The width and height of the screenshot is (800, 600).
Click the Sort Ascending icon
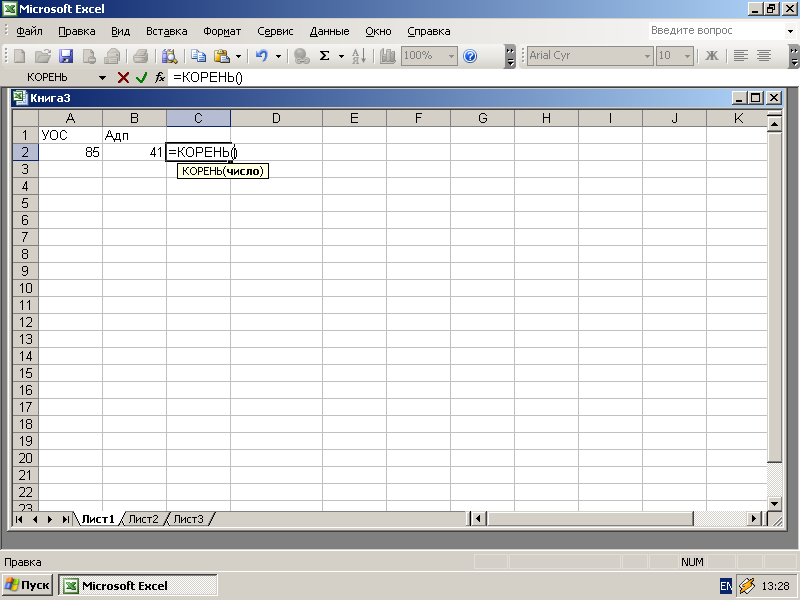click(359, 56)
